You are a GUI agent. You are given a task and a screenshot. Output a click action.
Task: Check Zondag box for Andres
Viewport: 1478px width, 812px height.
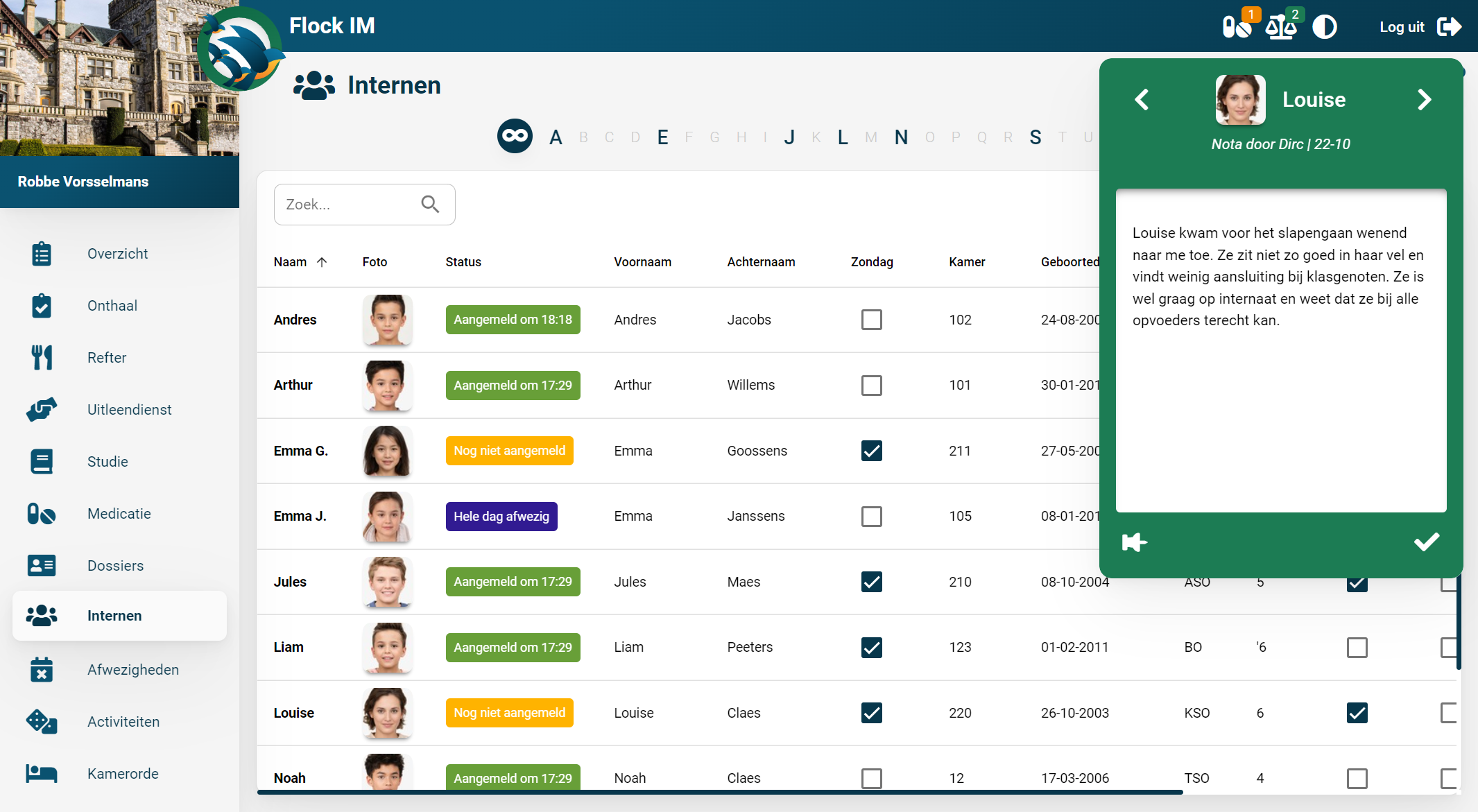pos(871,320)
